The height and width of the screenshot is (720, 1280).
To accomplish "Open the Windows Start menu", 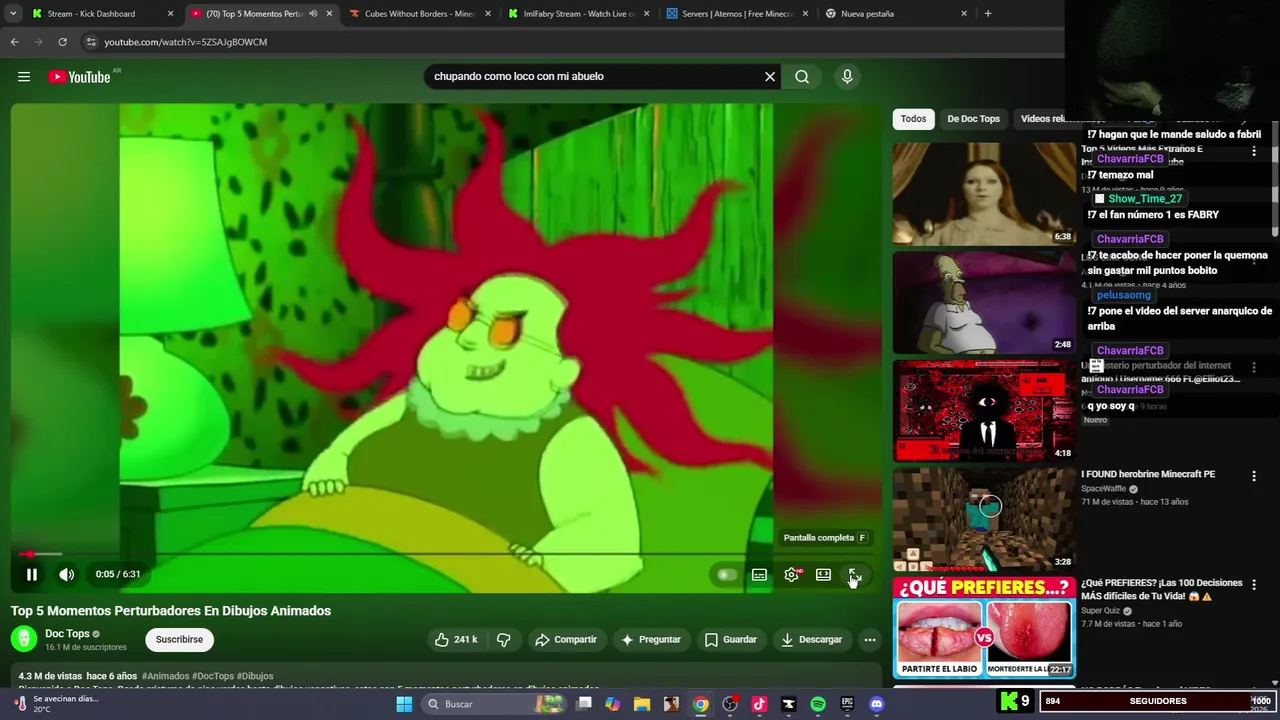I will coord(404,704).
